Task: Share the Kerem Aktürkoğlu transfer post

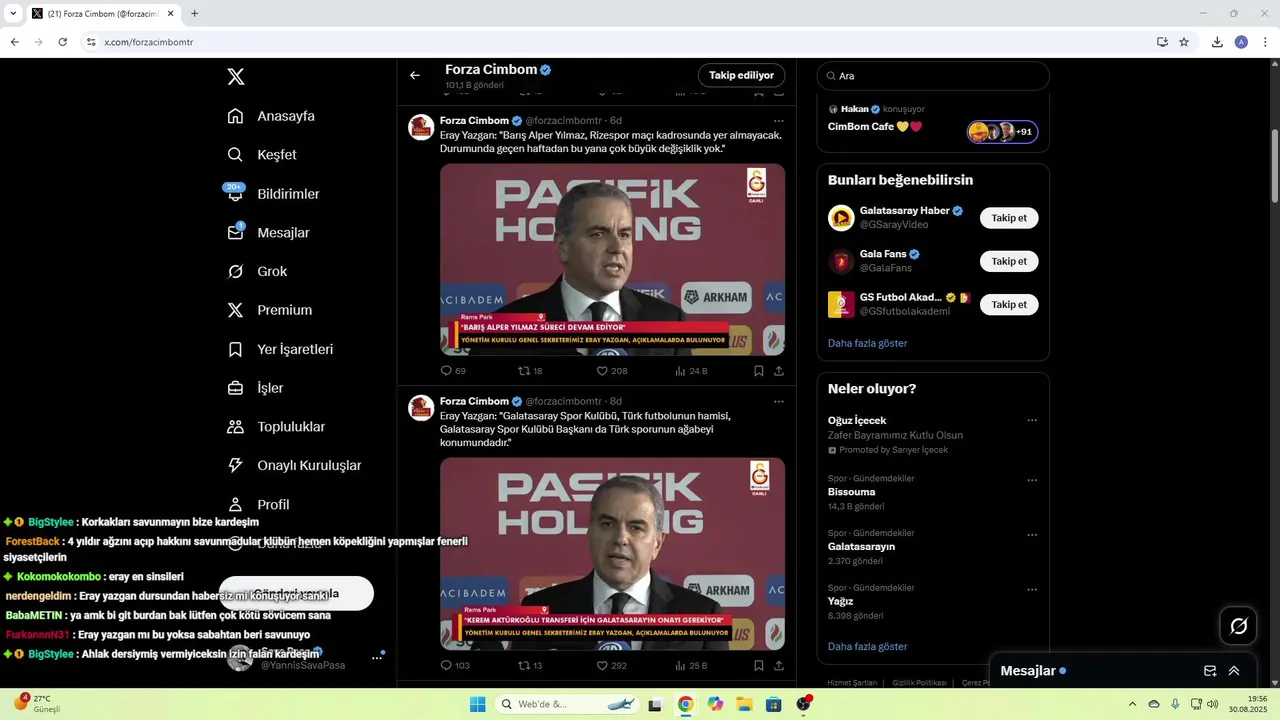Action: tap(779, 666)
